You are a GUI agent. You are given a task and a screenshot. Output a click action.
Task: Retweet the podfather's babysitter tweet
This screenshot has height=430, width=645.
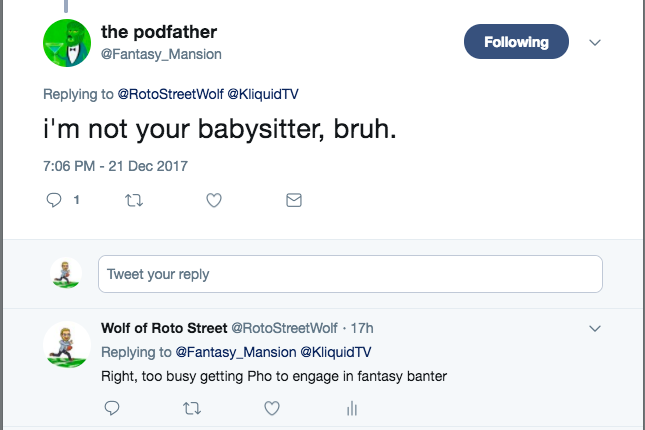(x=132, y=200)
